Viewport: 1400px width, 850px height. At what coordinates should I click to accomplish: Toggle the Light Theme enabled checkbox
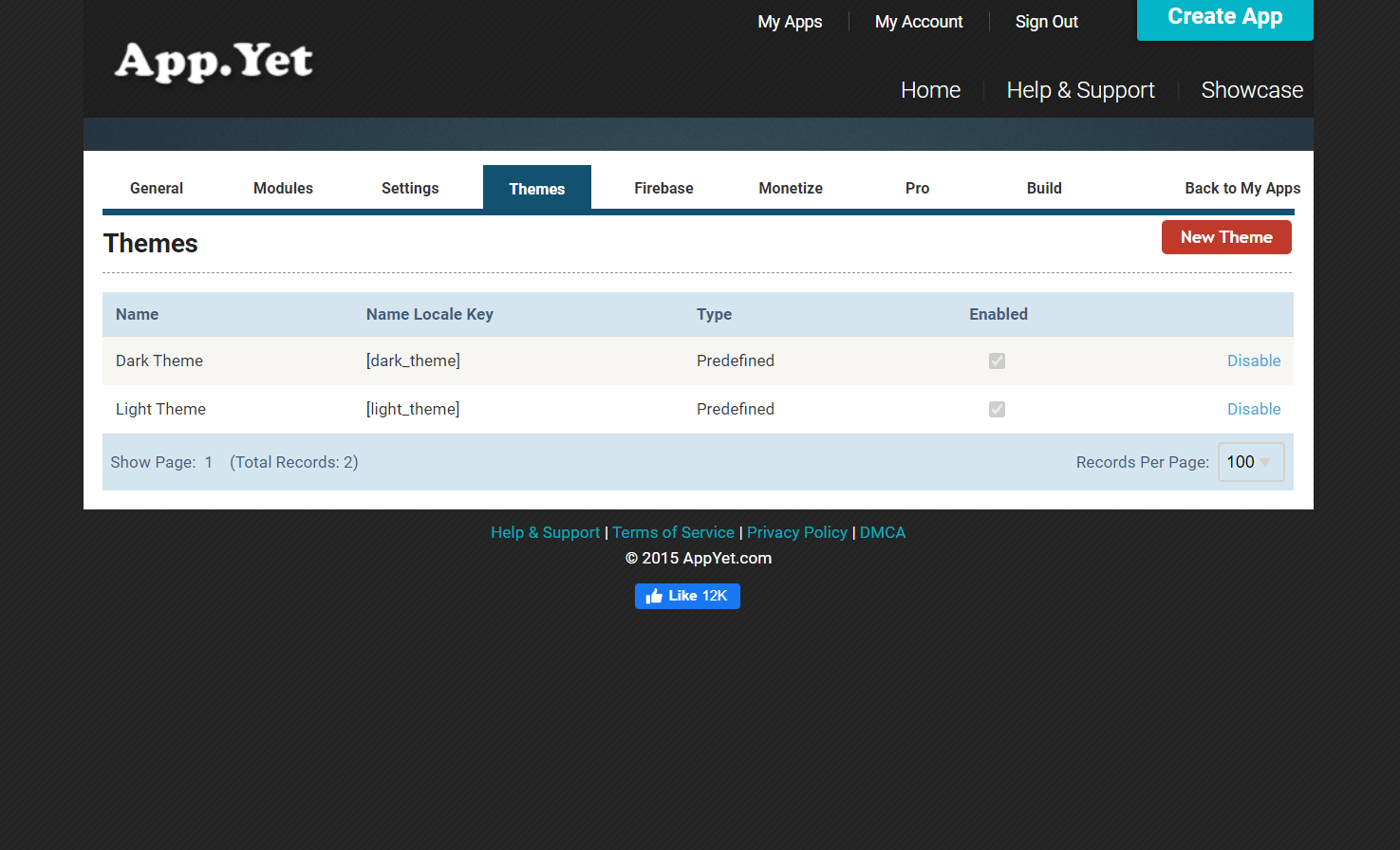point(997,409)
